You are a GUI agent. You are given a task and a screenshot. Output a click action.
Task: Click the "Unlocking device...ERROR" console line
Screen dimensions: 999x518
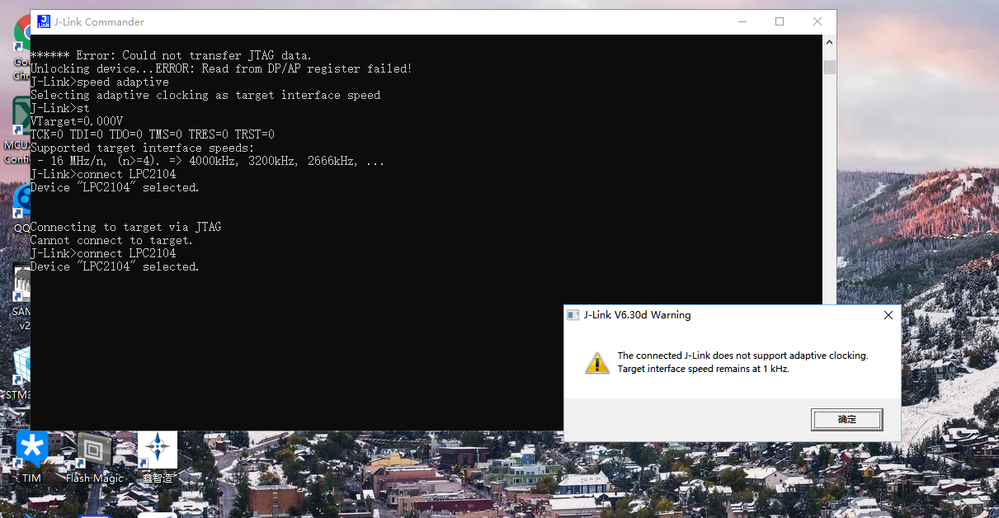(221, 69)
